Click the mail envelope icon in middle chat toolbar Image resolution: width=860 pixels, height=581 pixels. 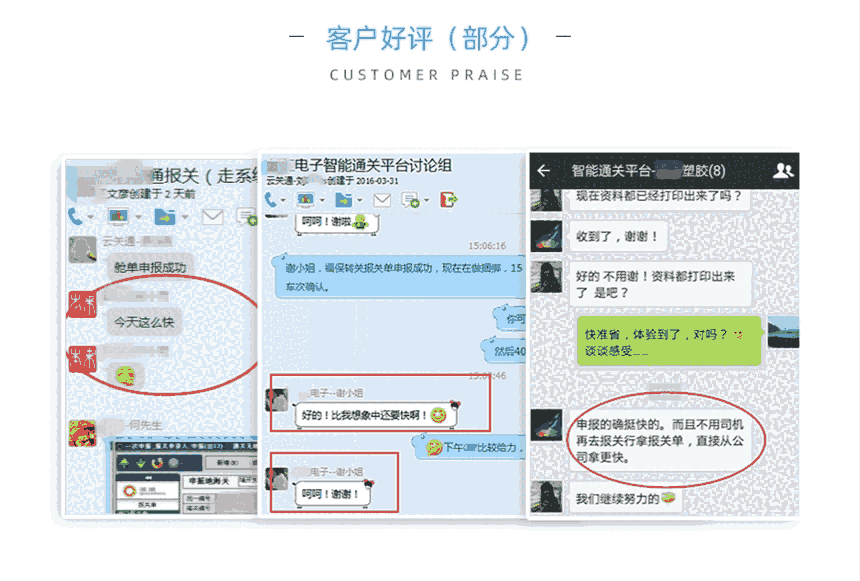[x=381, y=200]
